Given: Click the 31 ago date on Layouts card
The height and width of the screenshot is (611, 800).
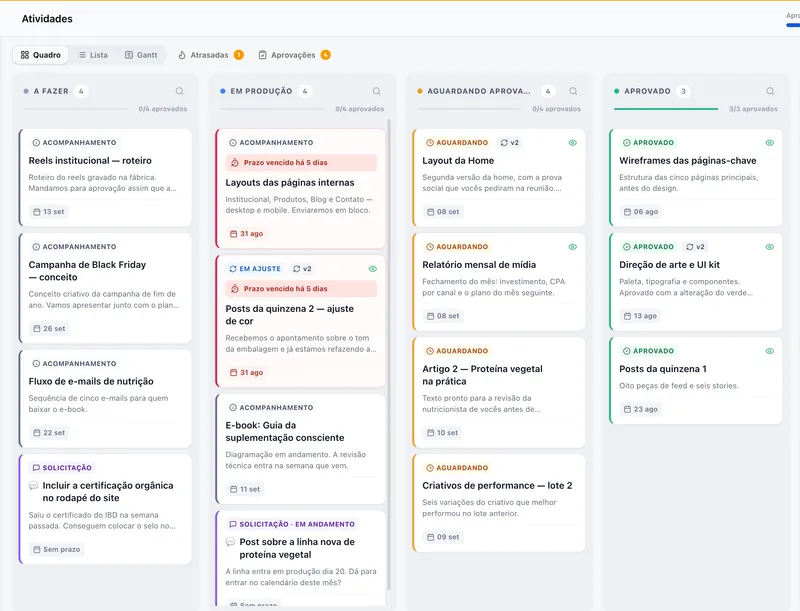Looking at the screenshot, I should (x=246, y=234).
